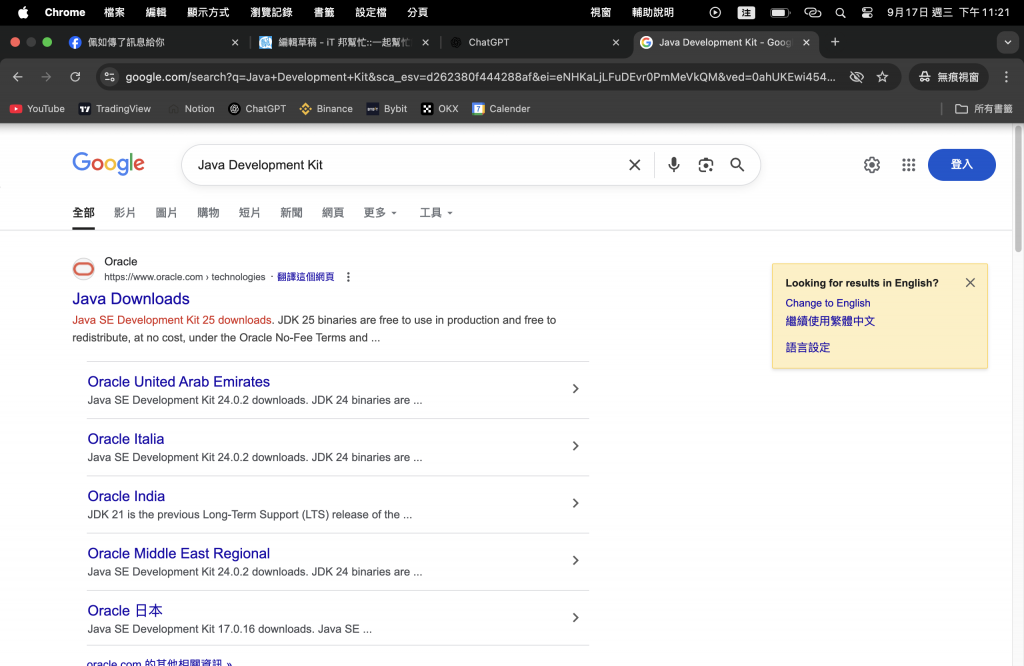Go back with browser back arrow
This screenshot has height=666, width=1024.
pos(18,77)
